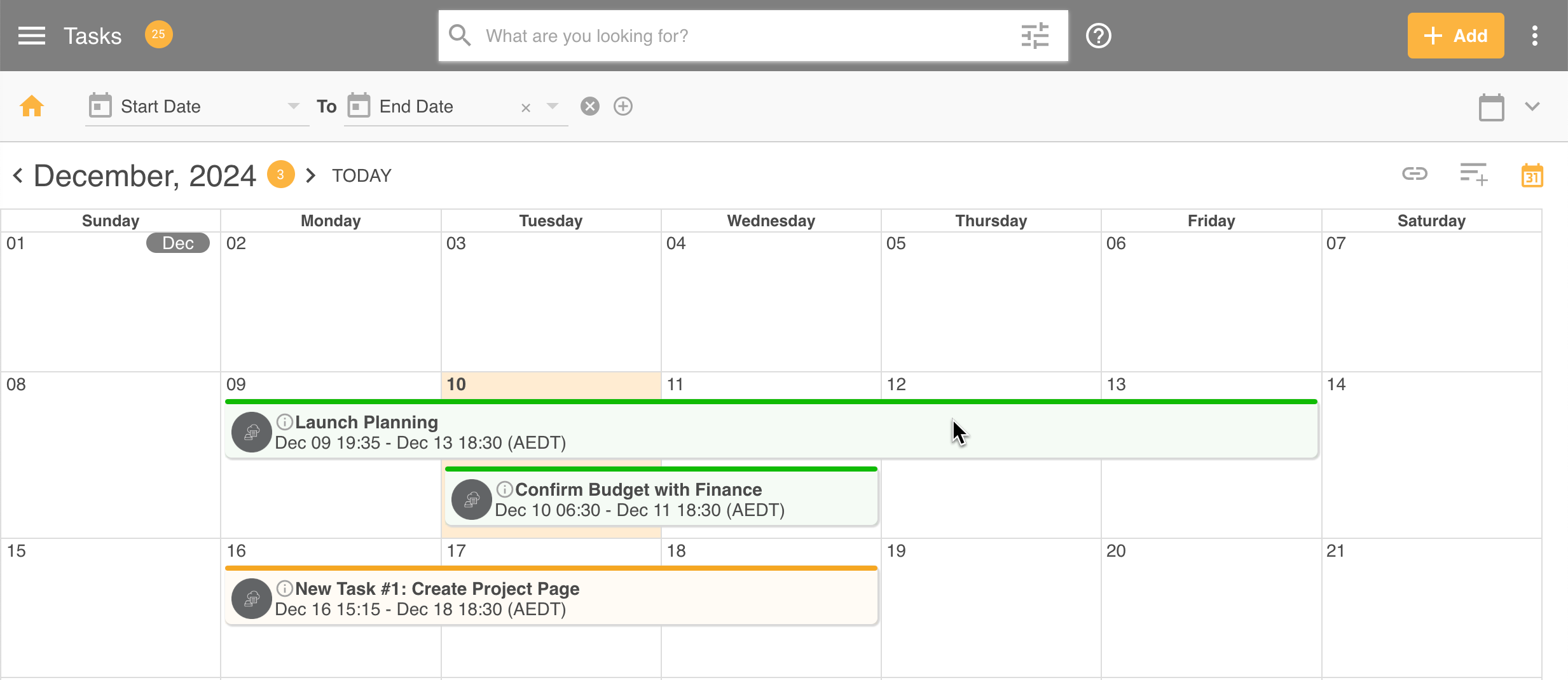Open the help question mark icon

pyautogui.click(x=1098, y=36)
